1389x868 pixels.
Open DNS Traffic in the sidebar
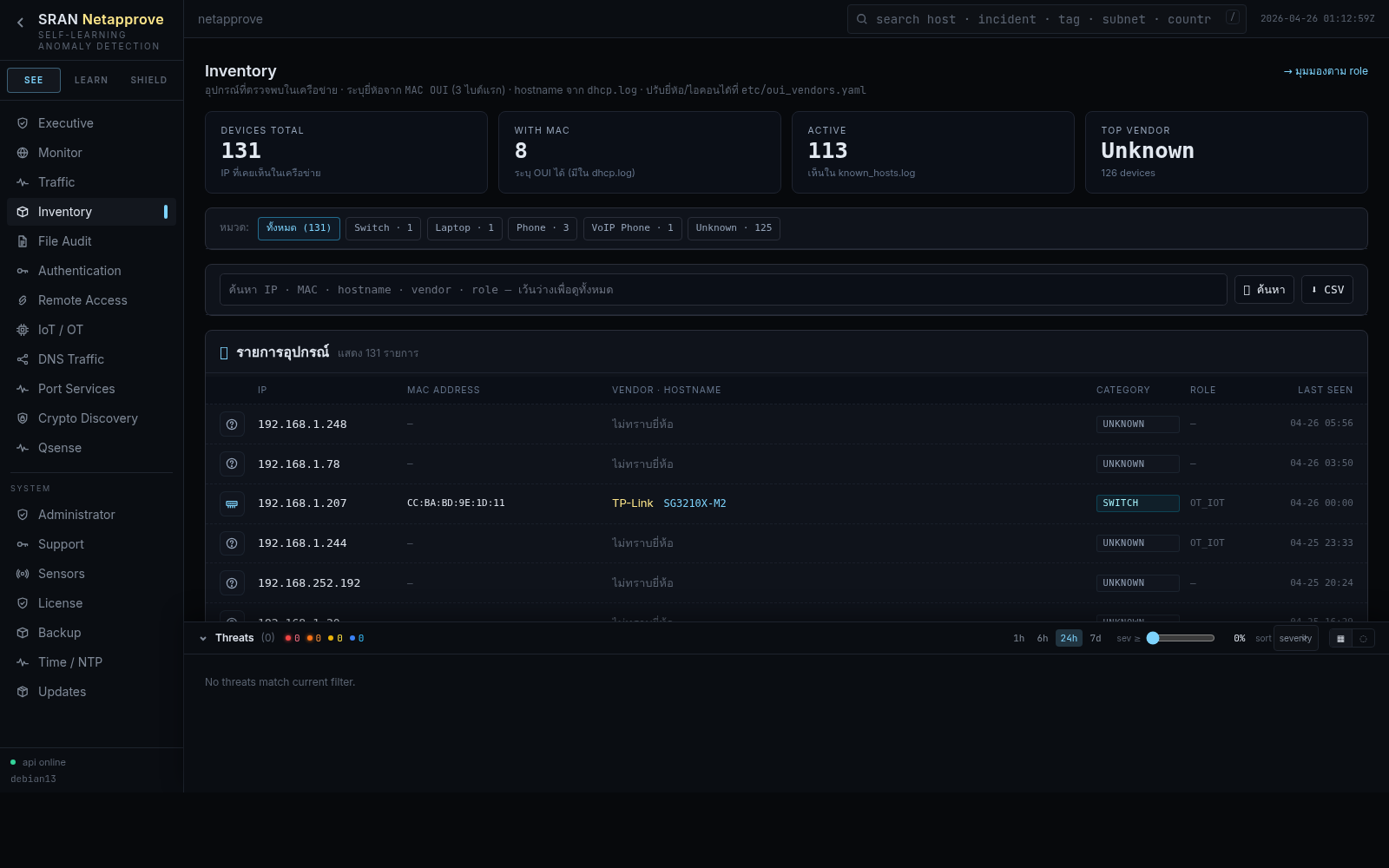70,359
